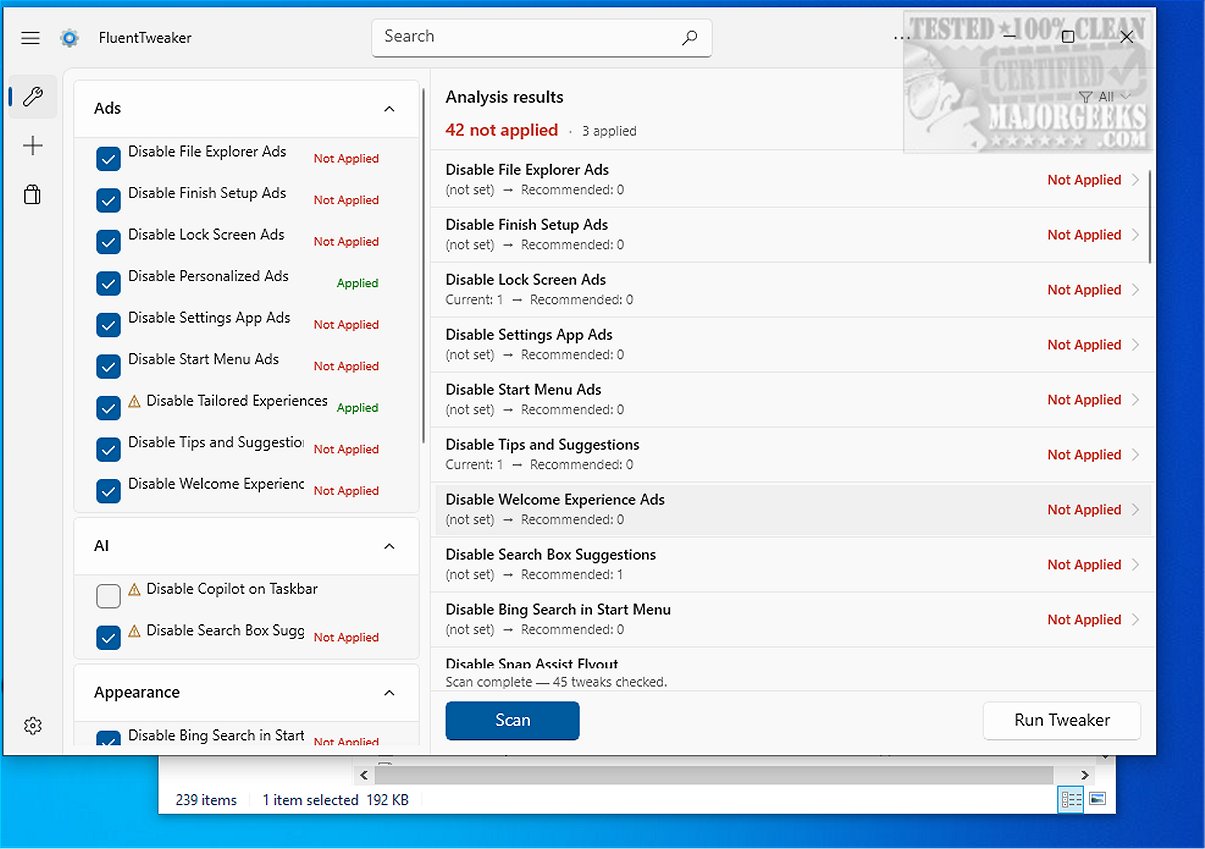1205x849 pixels.
Task: Click Explorer horizontal scrollbar left arrow
Action: [364, 775]
